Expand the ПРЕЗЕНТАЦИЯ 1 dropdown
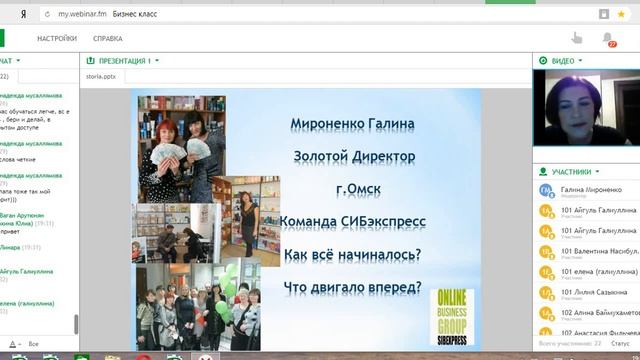640x360 pixels. click(157, 61)
